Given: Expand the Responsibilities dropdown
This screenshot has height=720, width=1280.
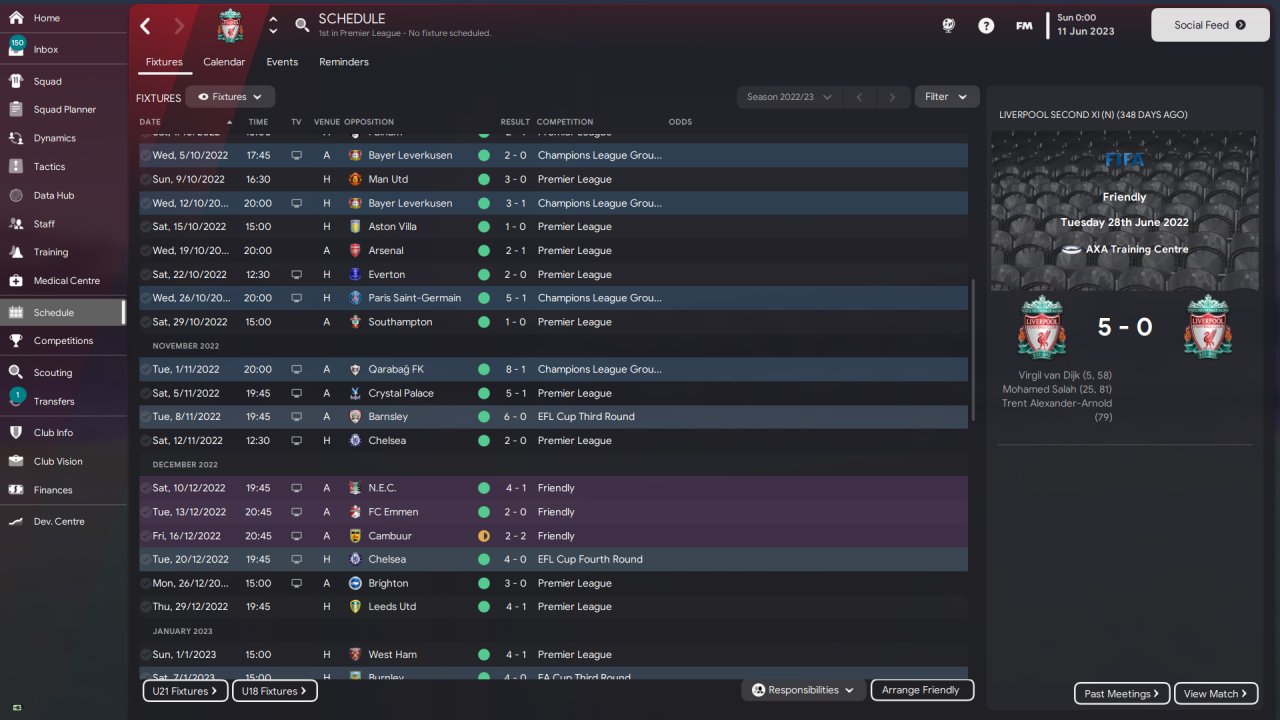Looking at the screenshot, I should click(803, 690).
